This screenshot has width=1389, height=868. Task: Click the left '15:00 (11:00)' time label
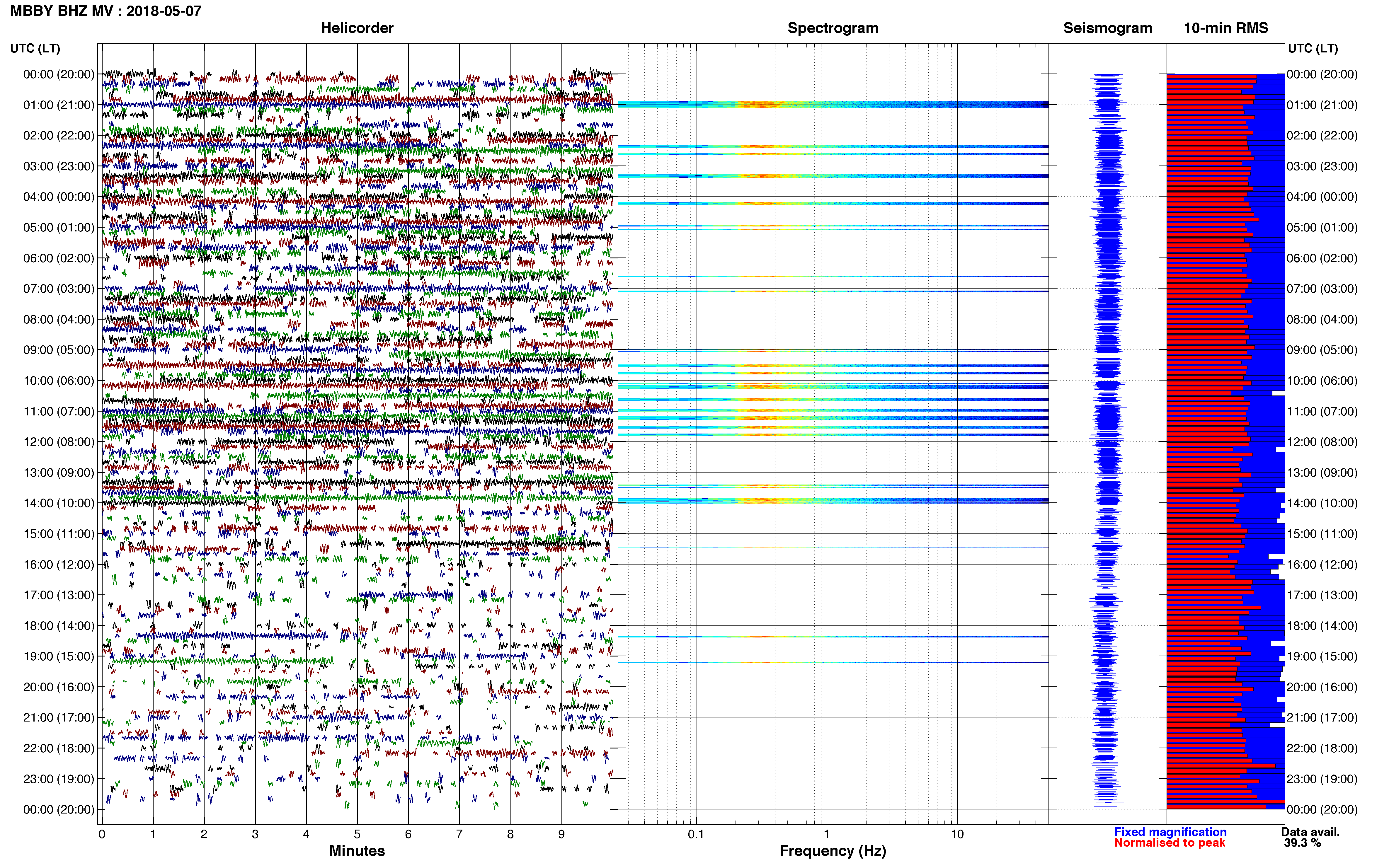[59, 534]
